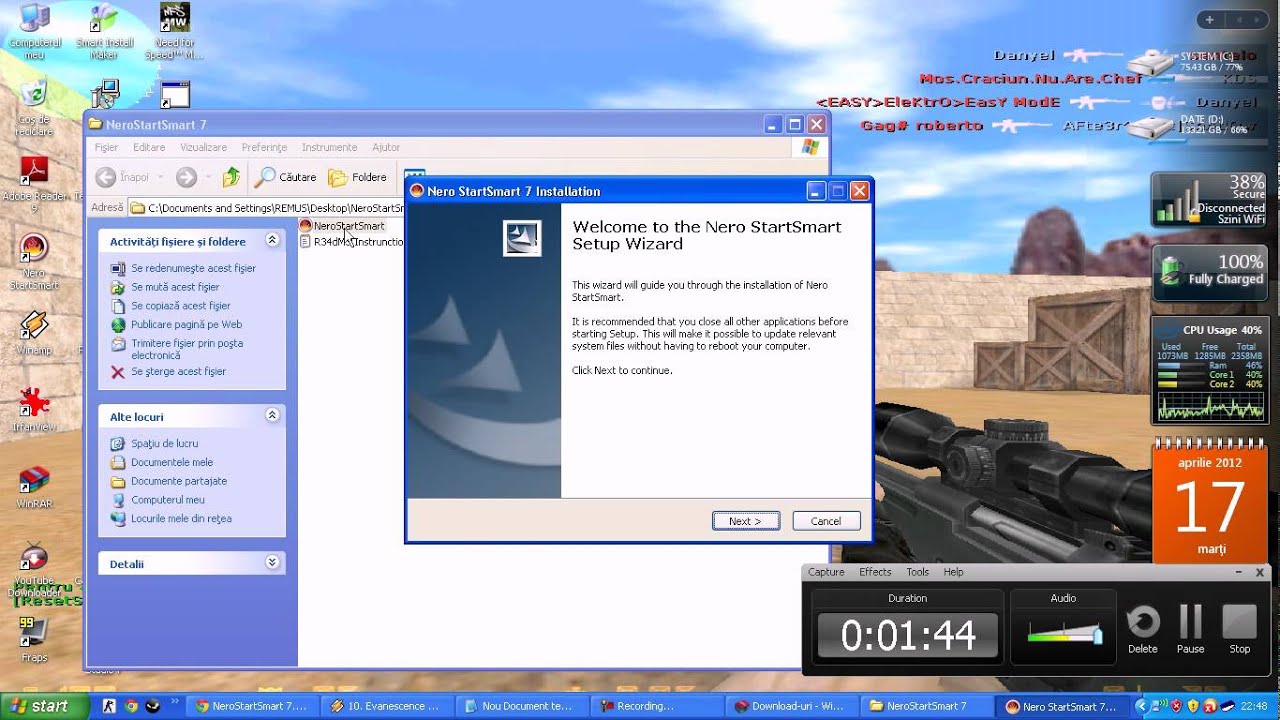Stop the screen recording
The height and width of the screenshot is (720, 1280).
point(1240,630)
